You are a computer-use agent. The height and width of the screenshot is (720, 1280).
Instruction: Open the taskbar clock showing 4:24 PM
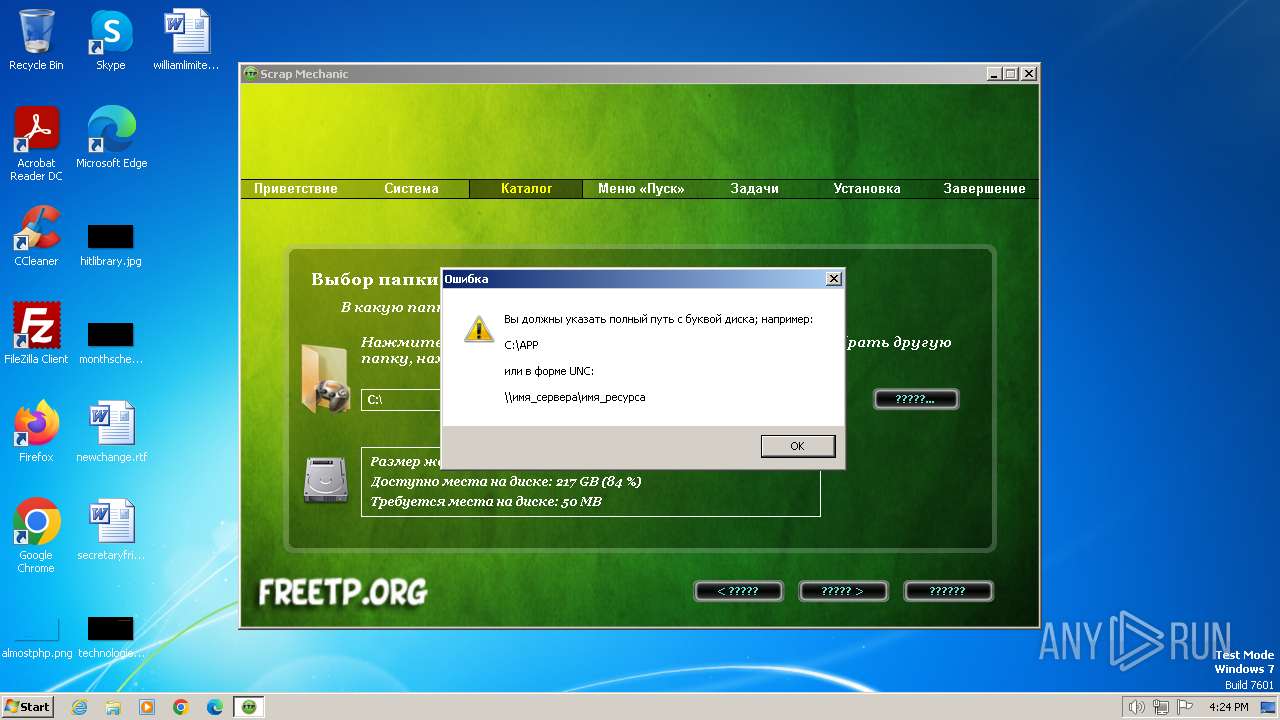[x=1228, y=707]
